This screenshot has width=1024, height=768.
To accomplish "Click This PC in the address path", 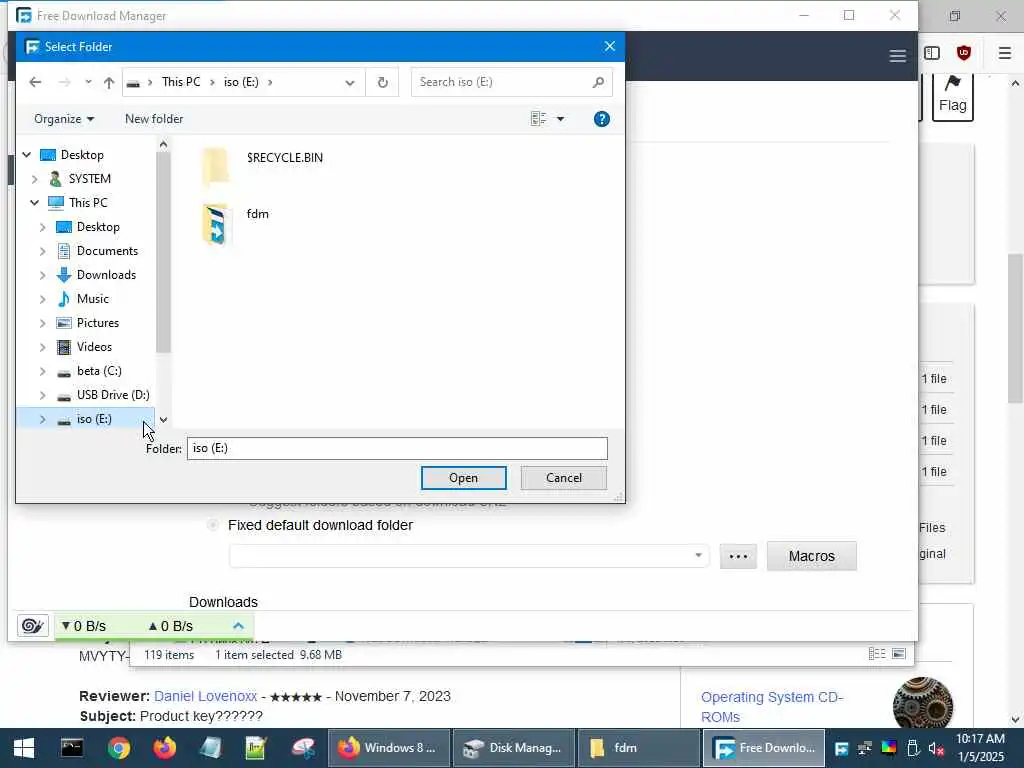I will tap(181, 82).
